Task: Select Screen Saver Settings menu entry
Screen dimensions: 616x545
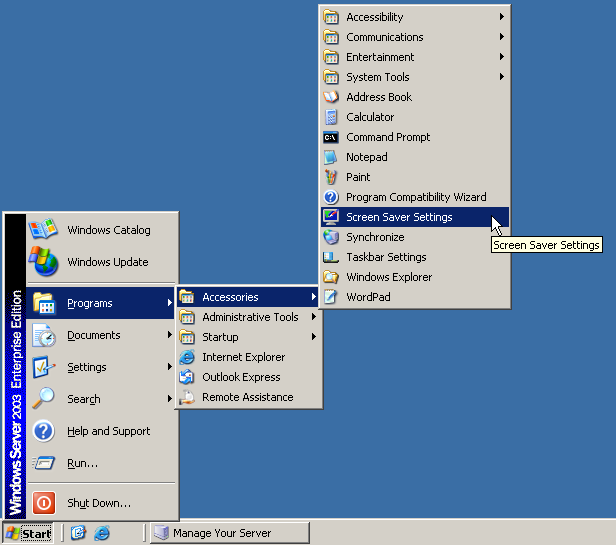Action: pos(399,217)
